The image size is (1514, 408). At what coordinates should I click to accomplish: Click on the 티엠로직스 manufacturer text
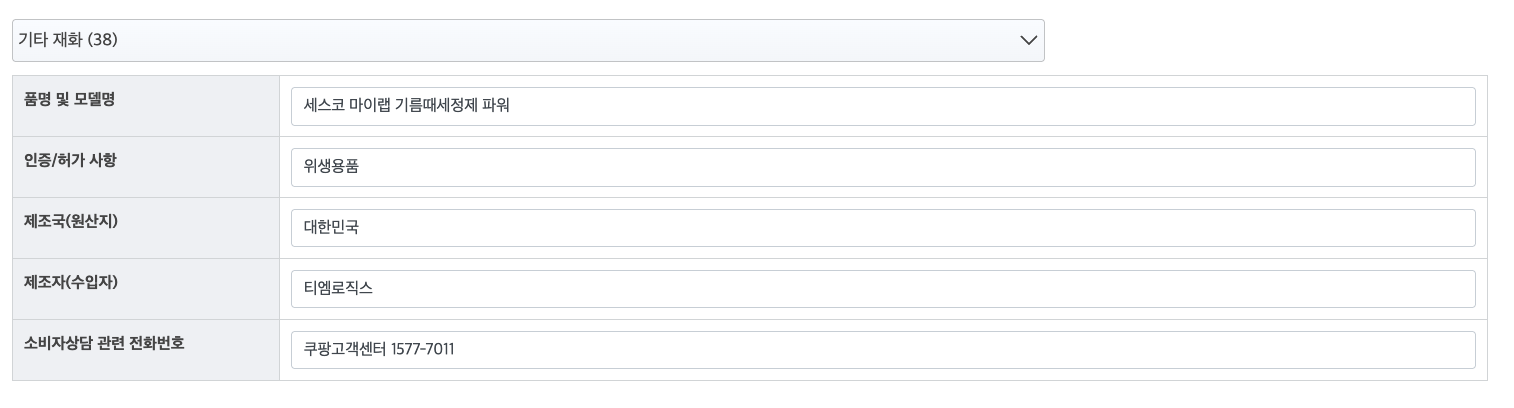pos(338,289)
